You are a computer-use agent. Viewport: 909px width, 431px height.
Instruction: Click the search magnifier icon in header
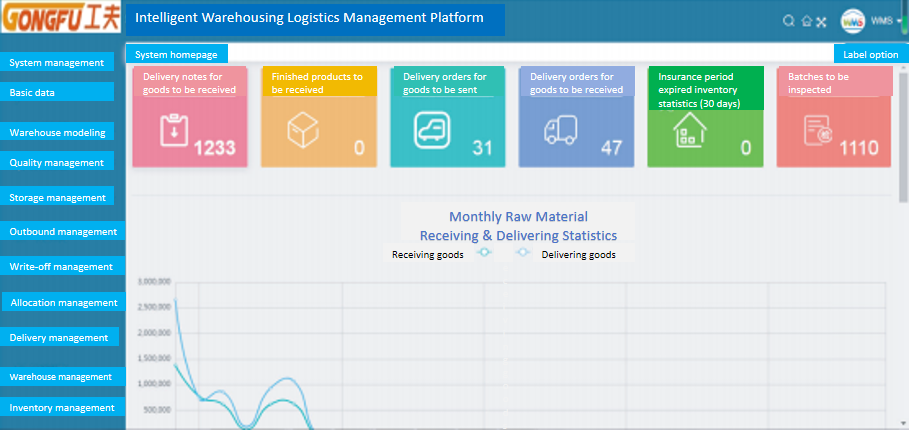click(x=788, y=21)
